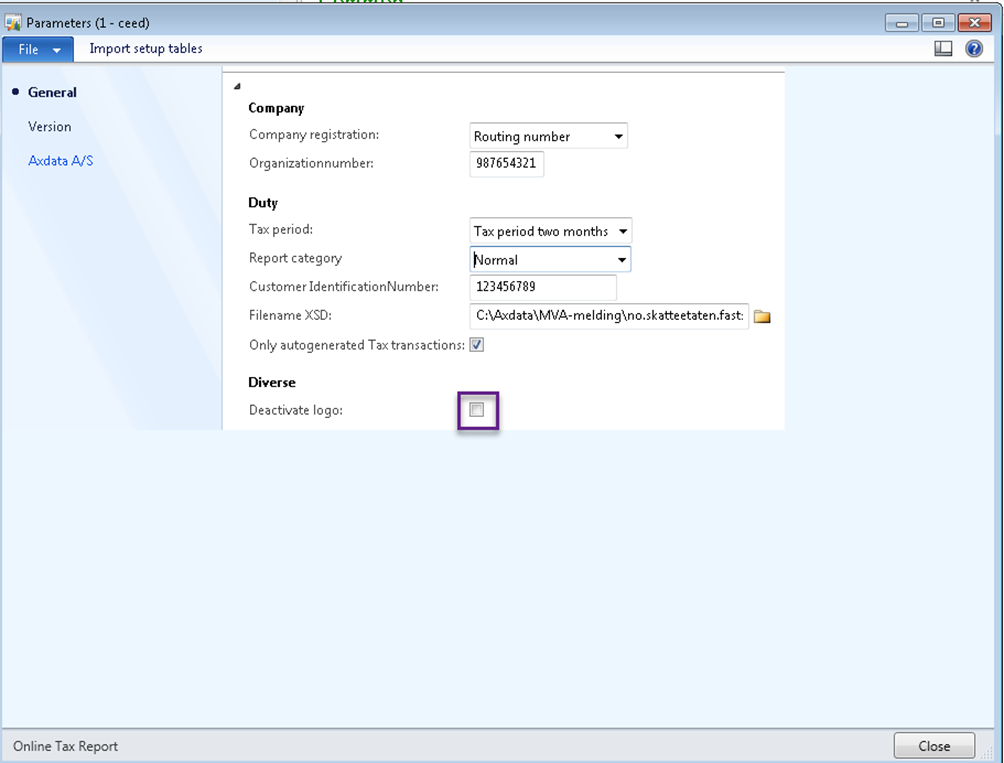Viewport: 1004px width, 763px height.
Task: Maximize the Parameters window
Action: (x=938, y=23)
